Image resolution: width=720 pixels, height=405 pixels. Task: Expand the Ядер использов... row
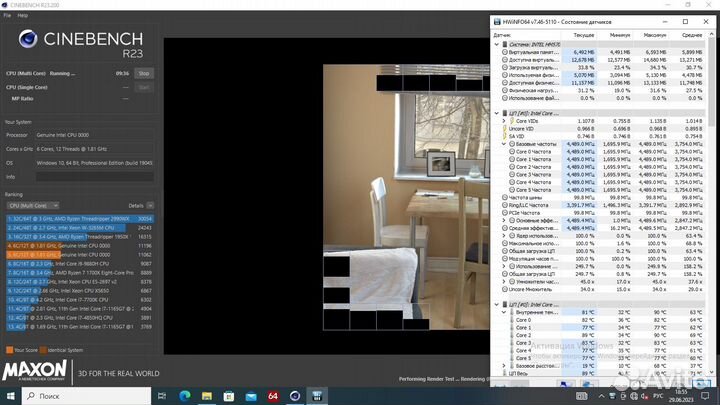pyautogui.click(x=504, y=236)
